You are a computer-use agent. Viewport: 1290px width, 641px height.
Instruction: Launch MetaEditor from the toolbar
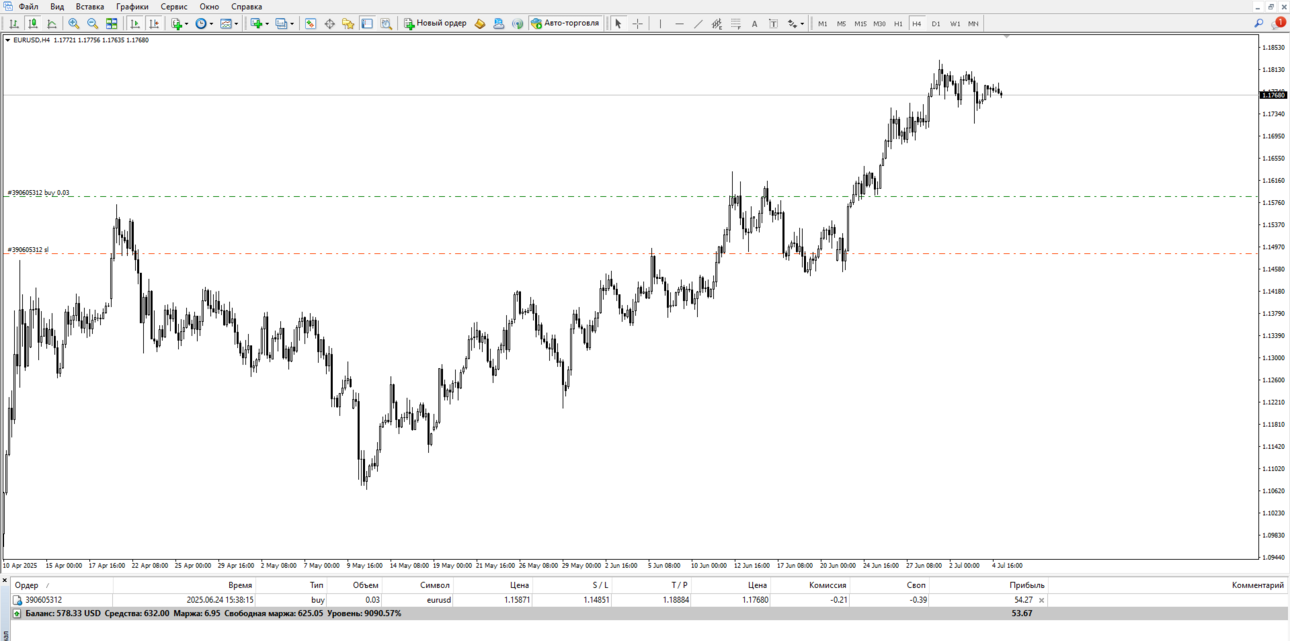tap(480, 23)
